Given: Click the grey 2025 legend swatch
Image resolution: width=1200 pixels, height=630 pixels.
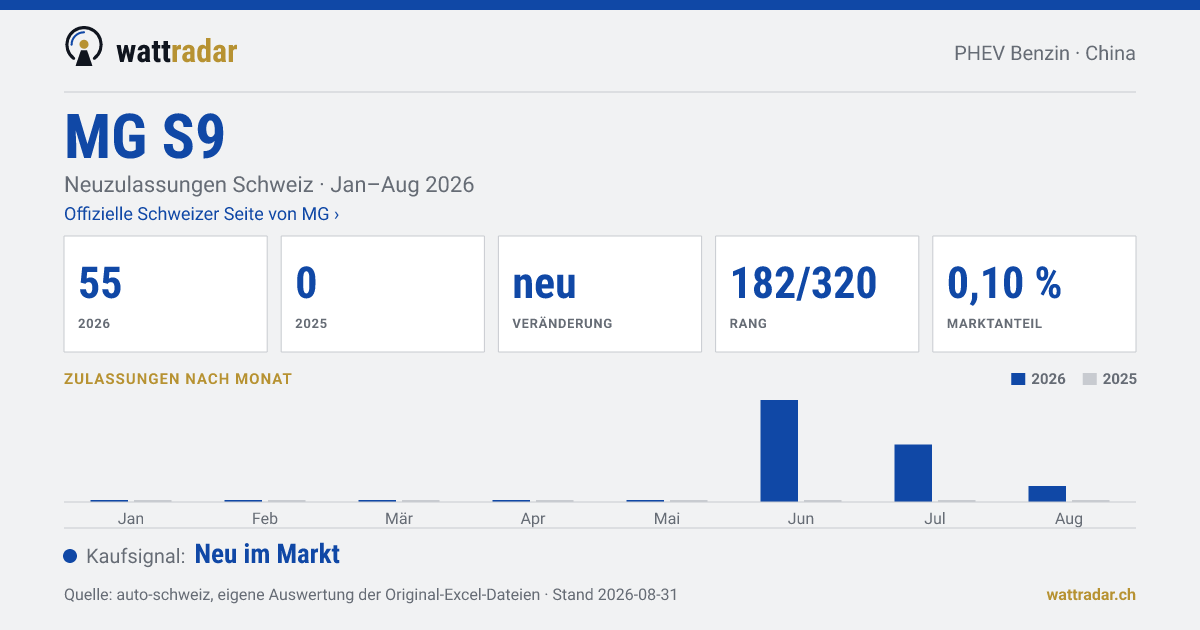Looking at the screenshot, I should [1090, 379].
